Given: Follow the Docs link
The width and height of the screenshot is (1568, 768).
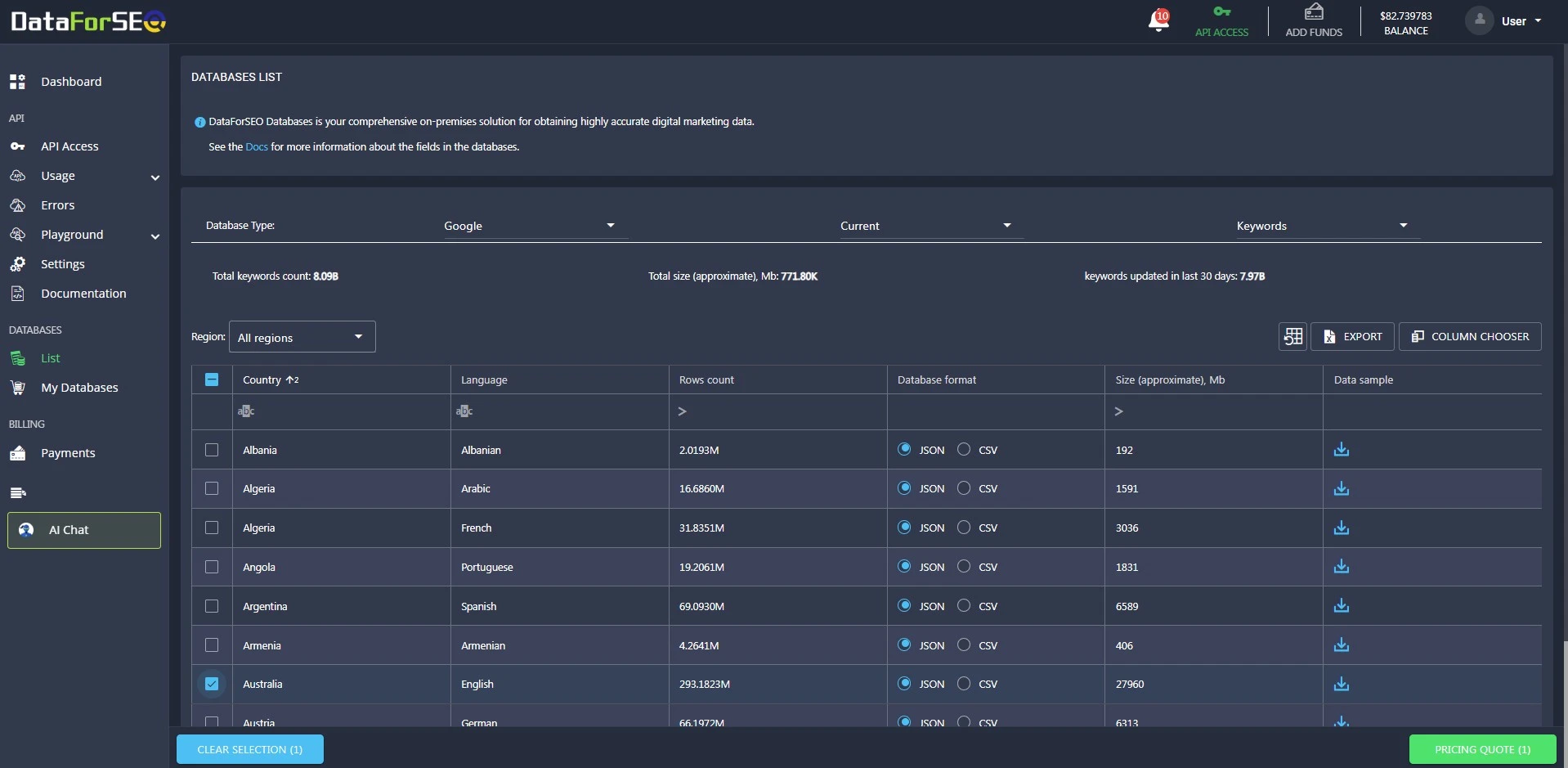Looking at the screenshot, I should [x=257, y=147].
